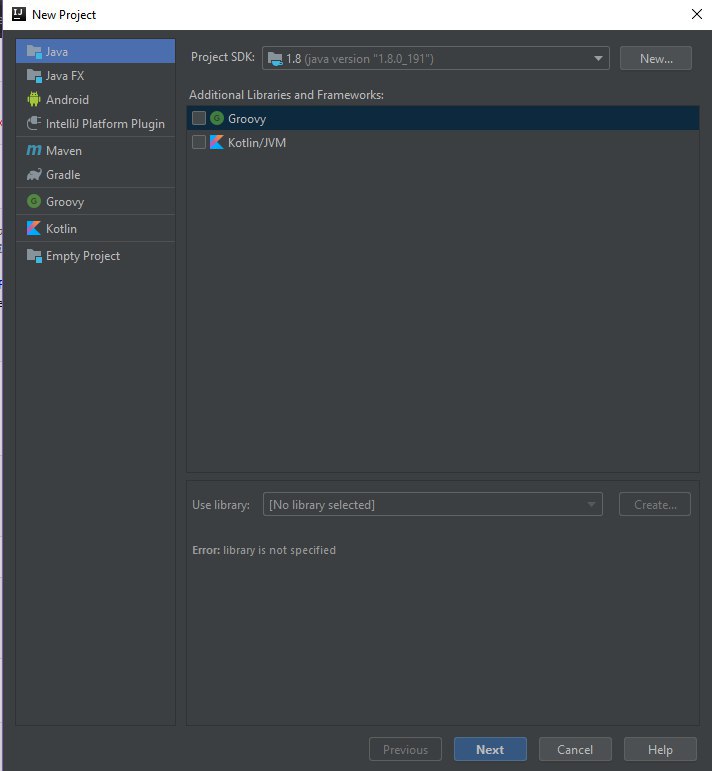Click the Previous button
712x771 pixels.
point(405,749)
